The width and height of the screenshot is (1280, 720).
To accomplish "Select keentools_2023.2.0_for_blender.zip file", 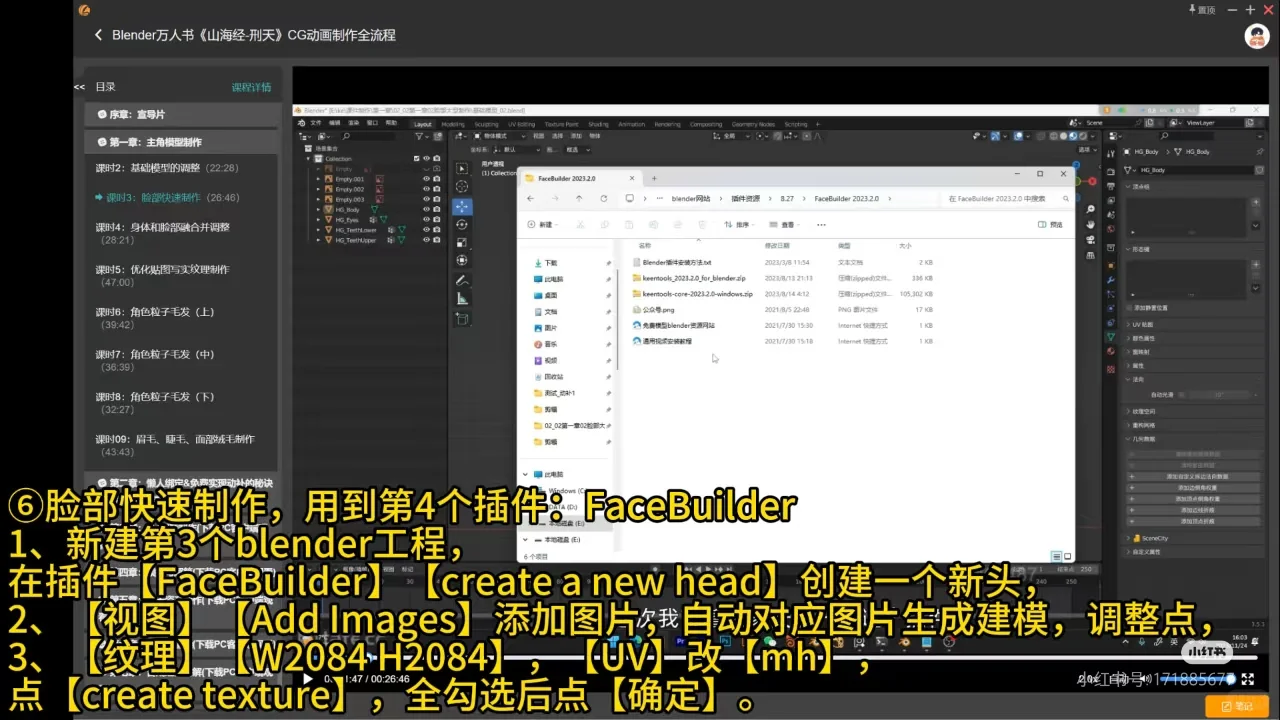I will pos(693,278).
